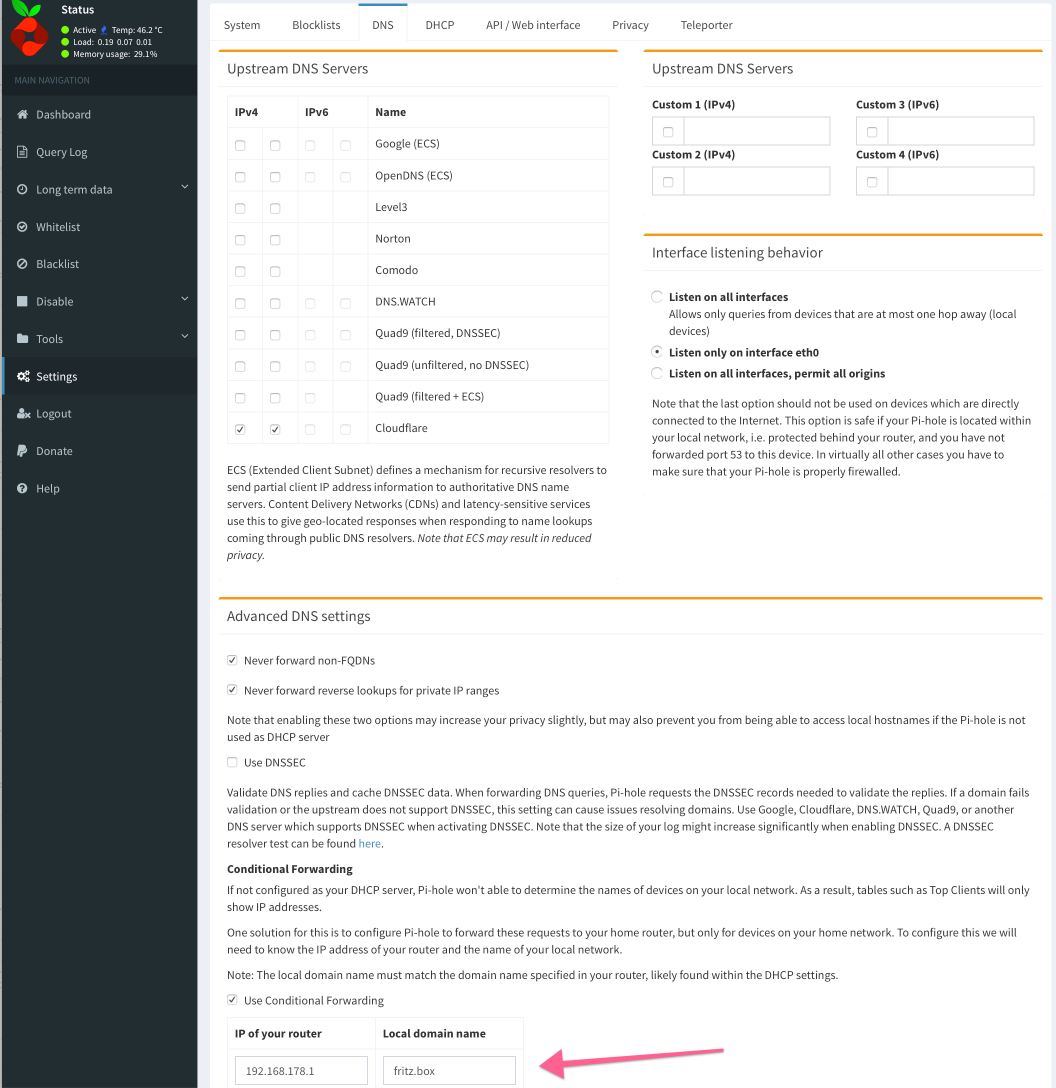Expand the Disable menu chevron

click(x=184, y=300)
